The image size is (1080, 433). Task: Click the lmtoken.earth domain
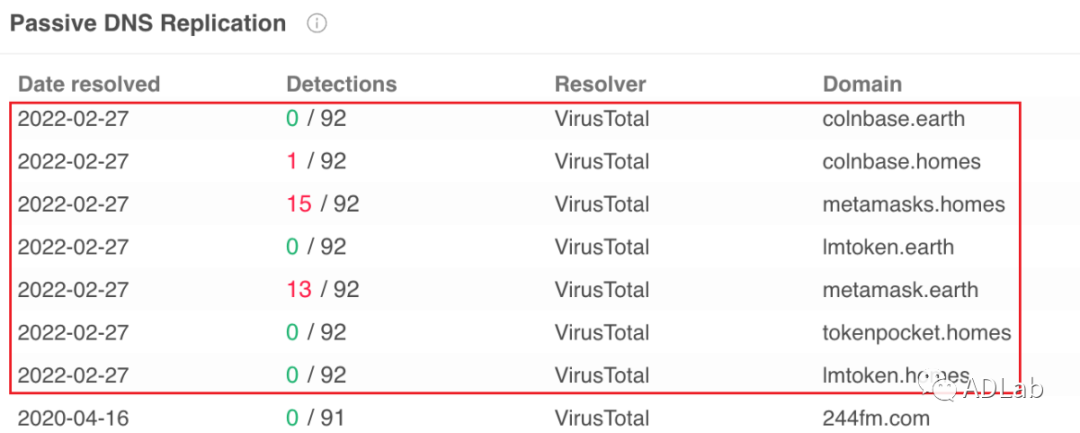pos(888,248)
